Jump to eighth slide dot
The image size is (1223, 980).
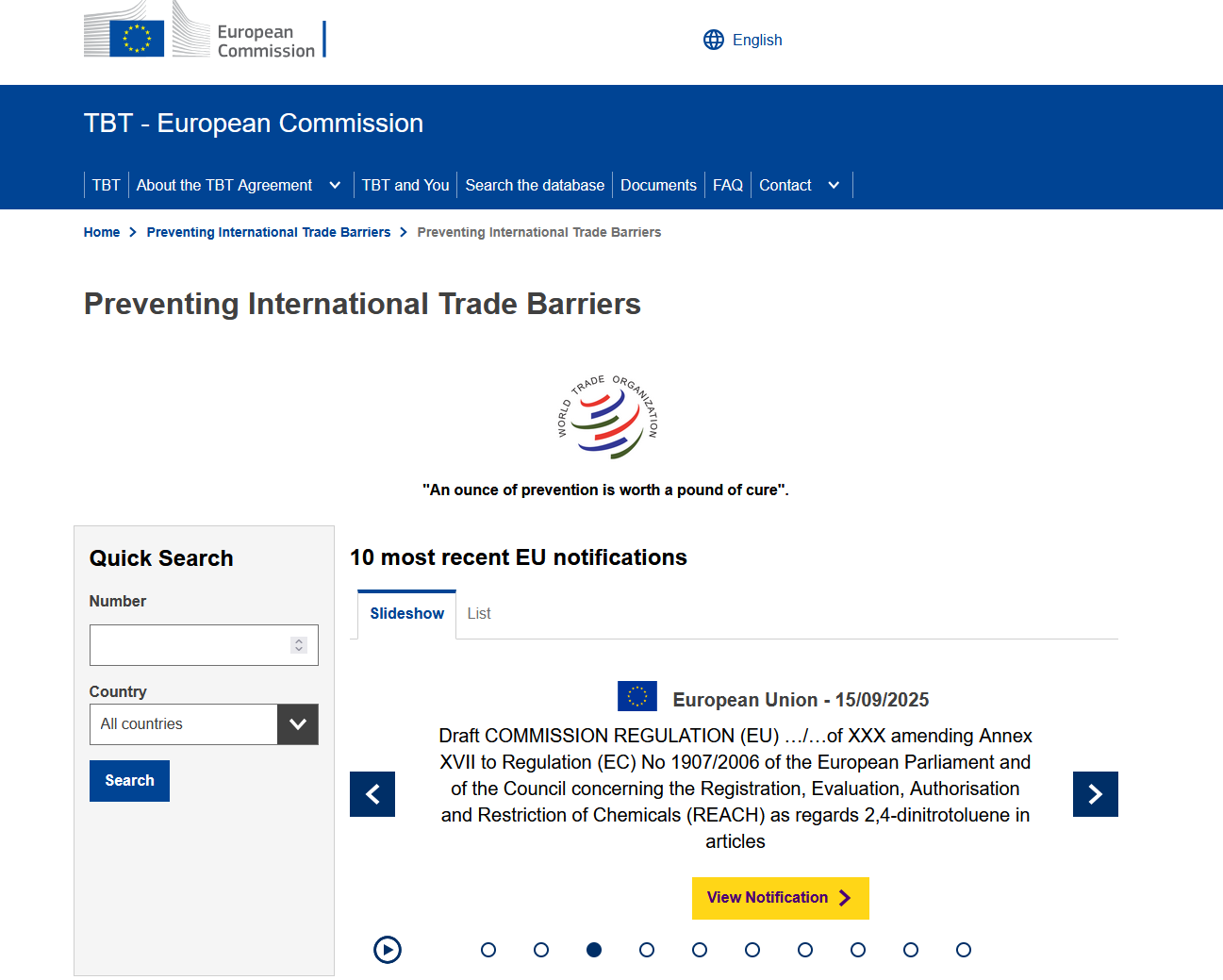point(858,950)
